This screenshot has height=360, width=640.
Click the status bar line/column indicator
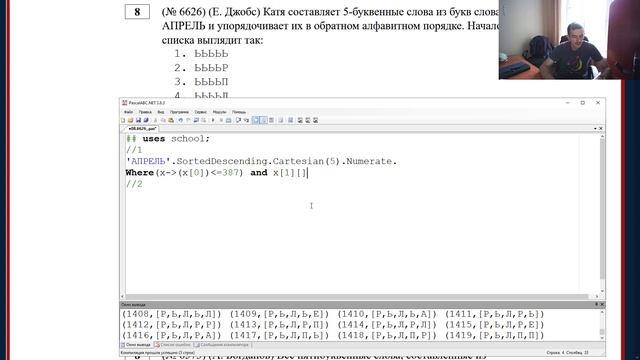(567, 353)
